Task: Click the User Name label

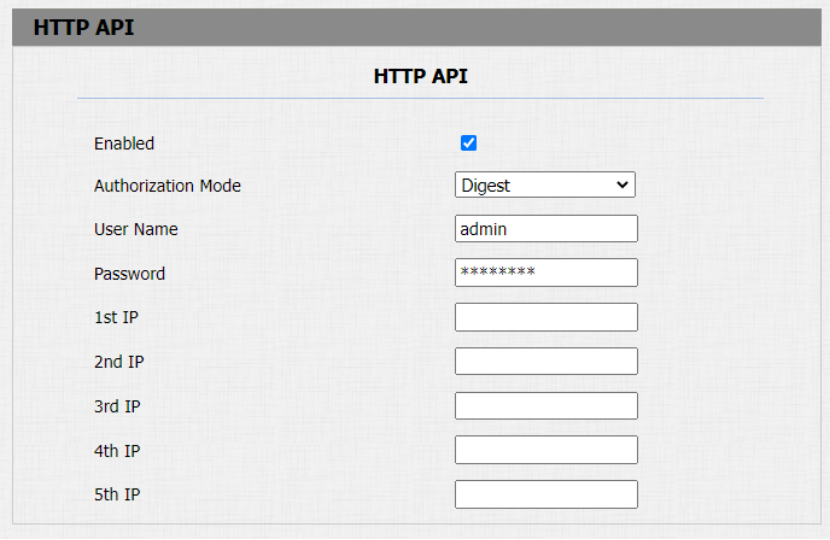Action: [136, 229]
